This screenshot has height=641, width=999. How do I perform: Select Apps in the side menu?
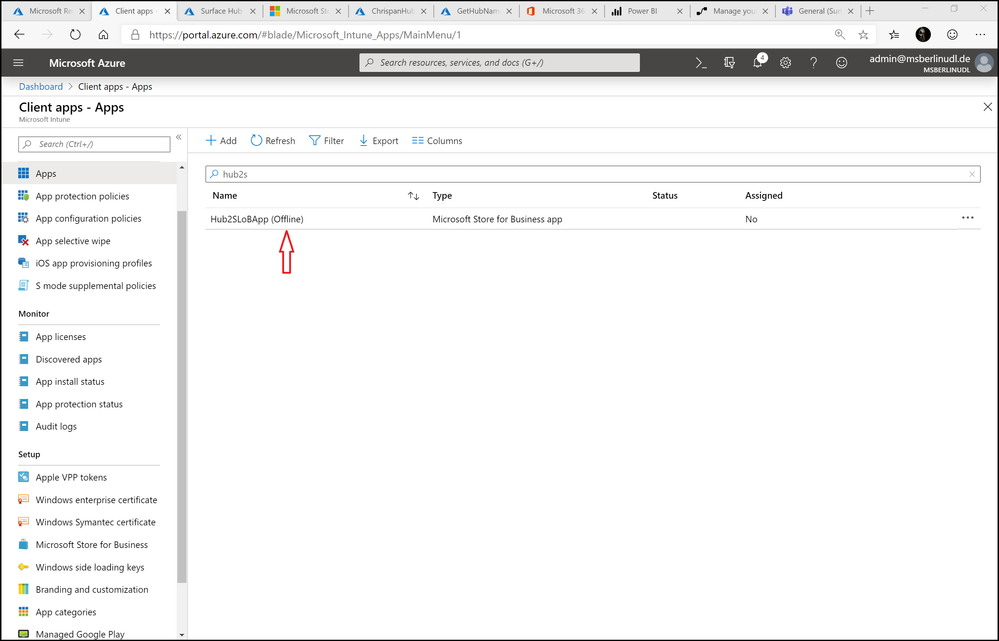click(x=89, y=173)
